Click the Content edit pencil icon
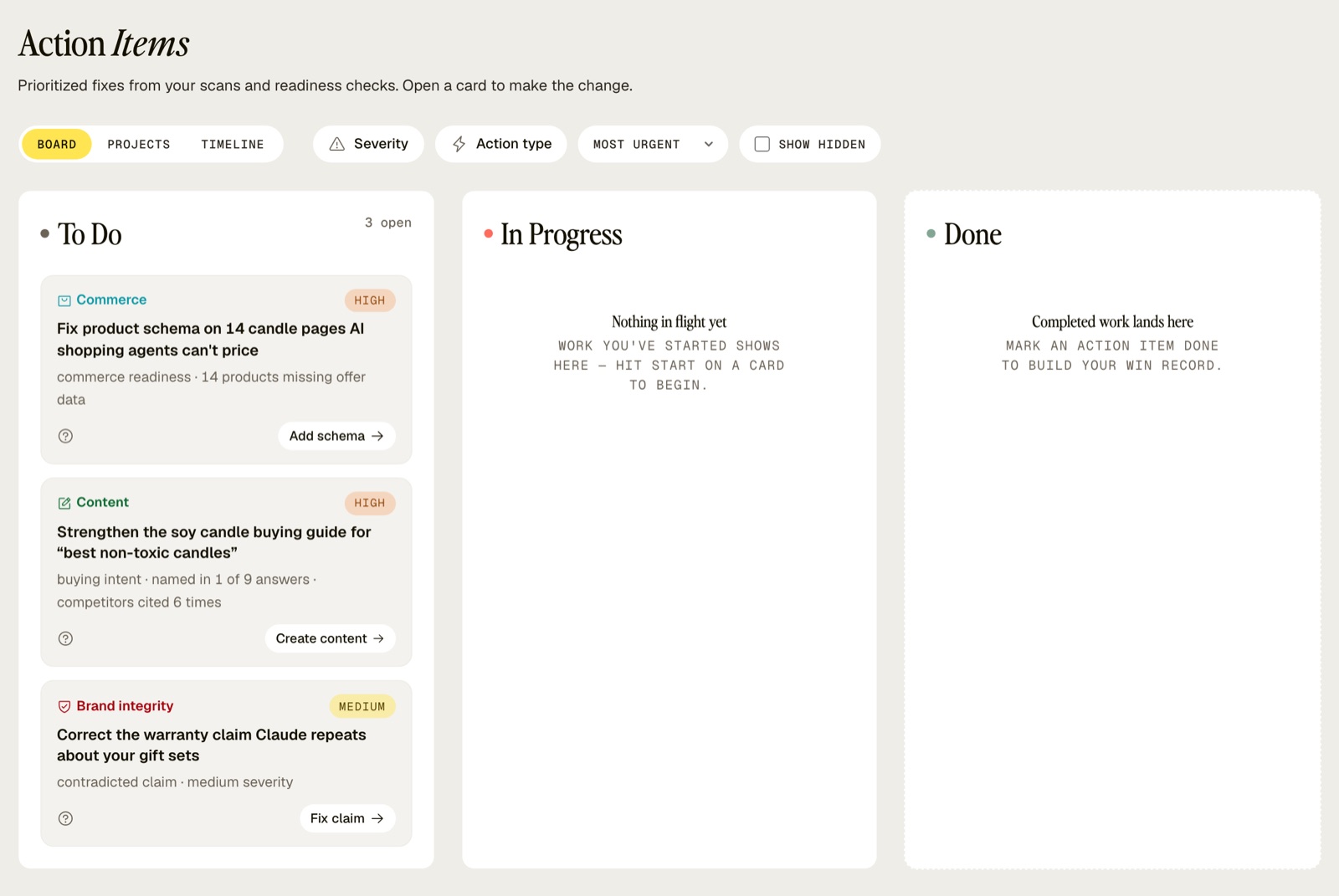The height and width of the screenshot is (896, 1339). click(x=64, y=503)
